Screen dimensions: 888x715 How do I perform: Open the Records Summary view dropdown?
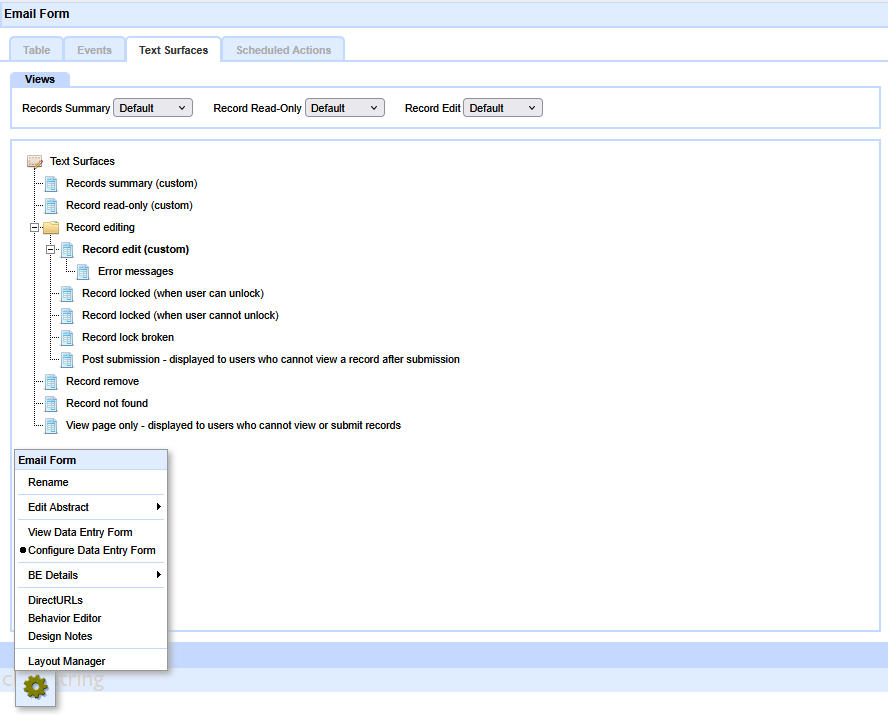click(x=153, y=108)
